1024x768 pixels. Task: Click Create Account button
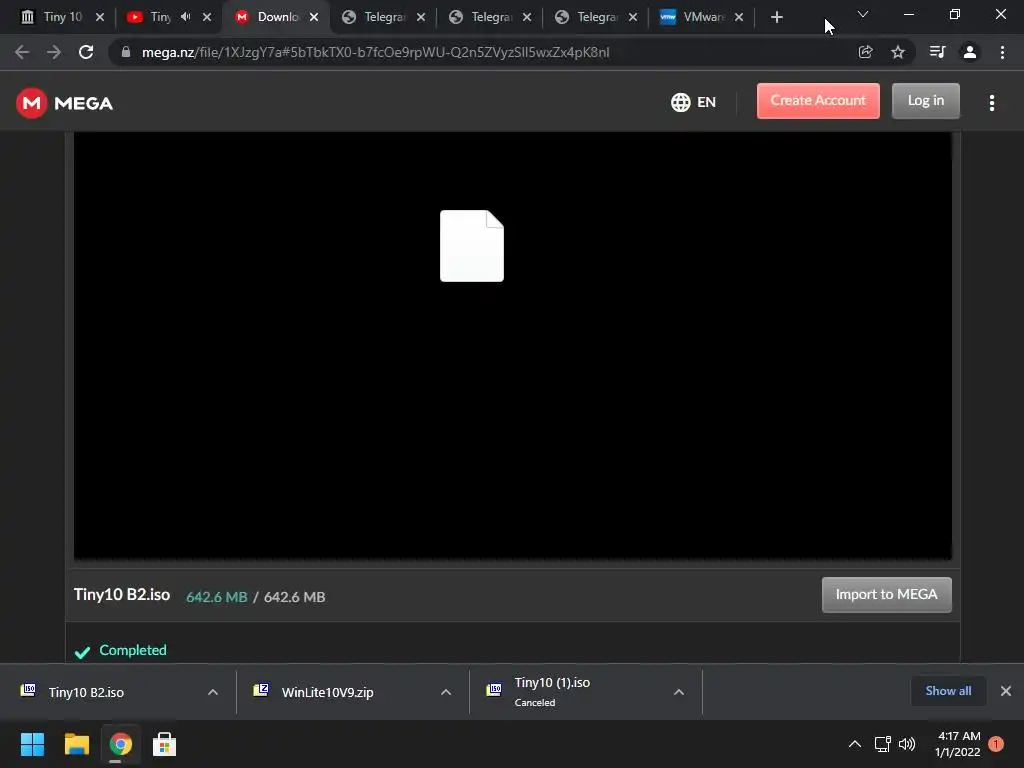(x=818, y=101)
